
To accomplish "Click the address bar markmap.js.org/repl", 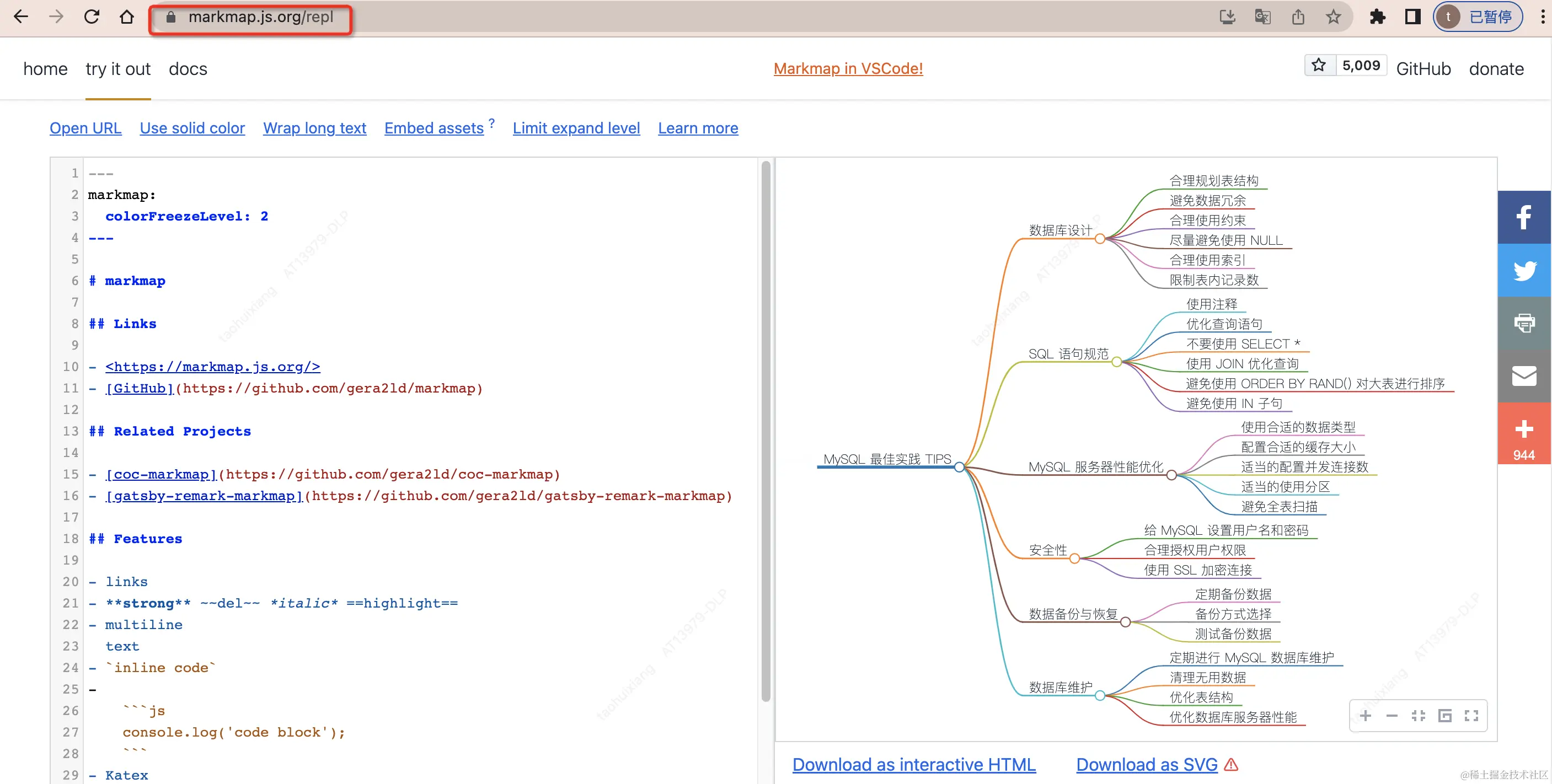I will (261, 17).
